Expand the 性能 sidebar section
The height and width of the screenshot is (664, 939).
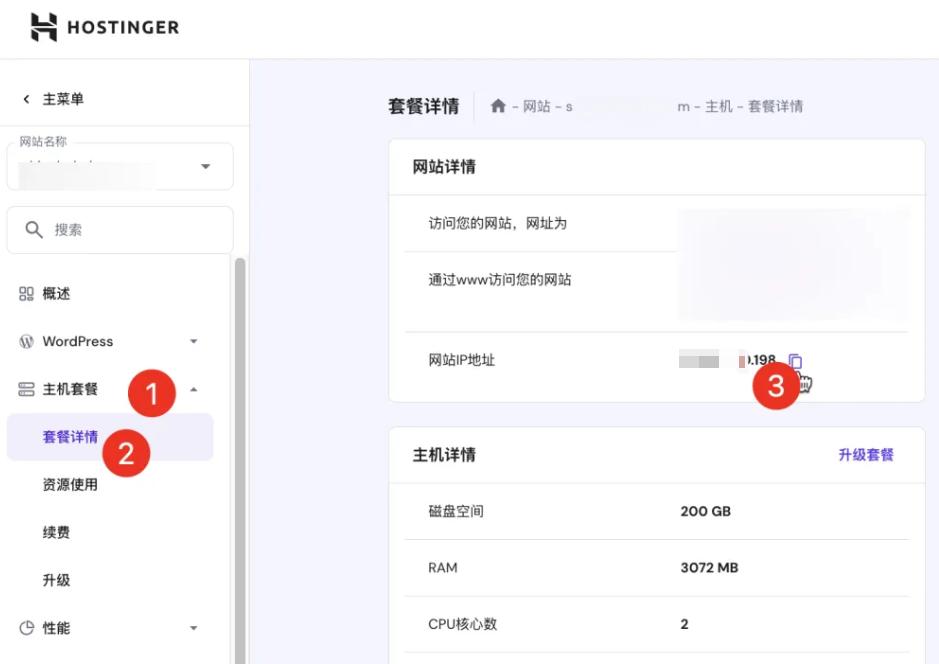(x=195, y=628)
